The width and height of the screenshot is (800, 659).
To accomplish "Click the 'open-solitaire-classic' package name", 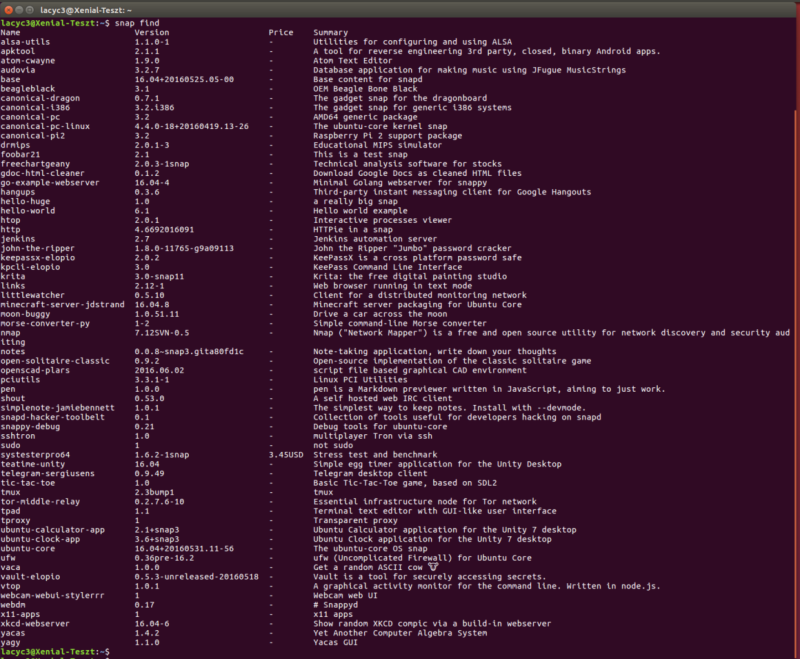I will [x=55, y=361].
